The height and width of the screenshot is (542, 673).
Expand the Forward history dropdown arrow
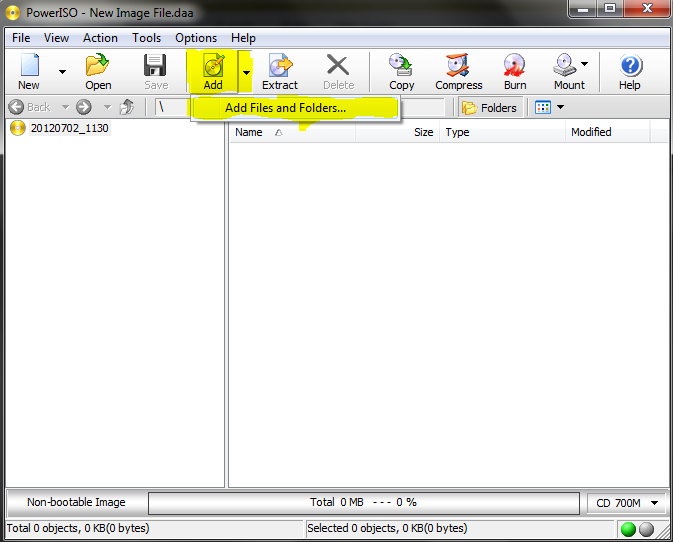point(107,107)
